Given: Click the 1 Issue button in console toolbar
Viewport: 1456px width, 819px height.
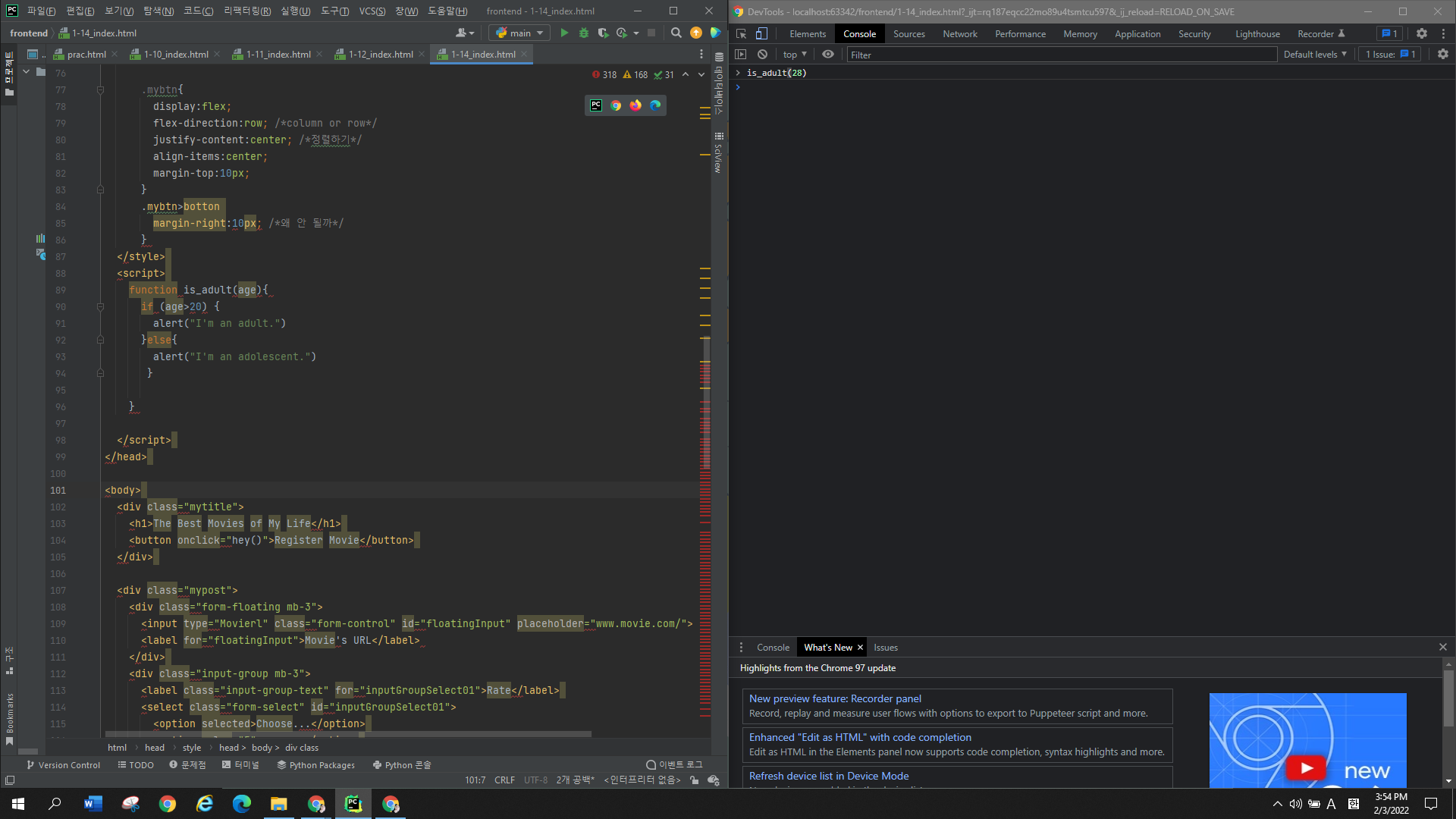Looking at the screenshot, I should coord(1391,54).
